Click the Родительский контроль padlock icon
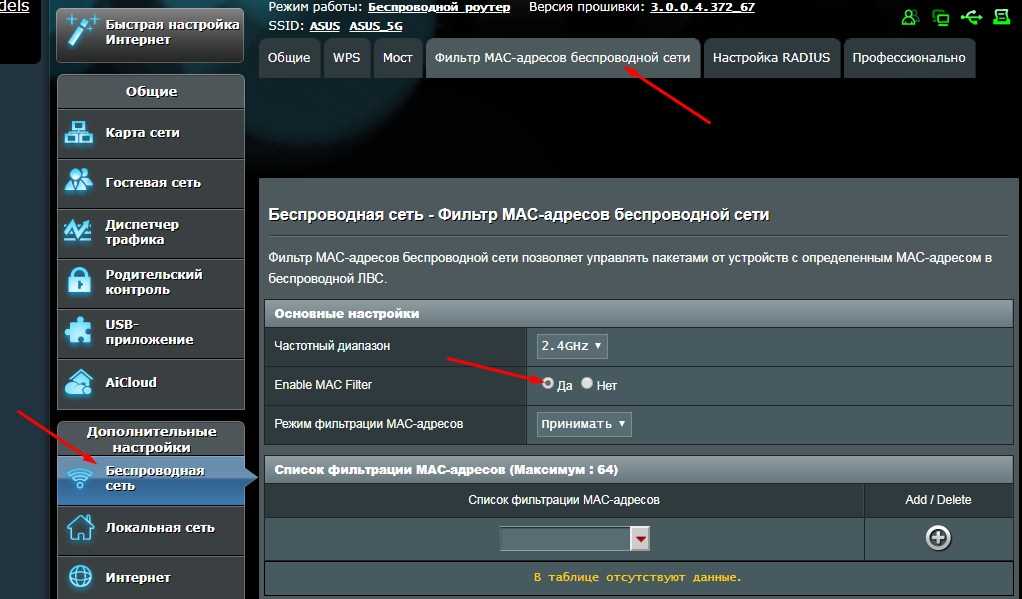The image size is (1022, 599). tap(80, 281)
